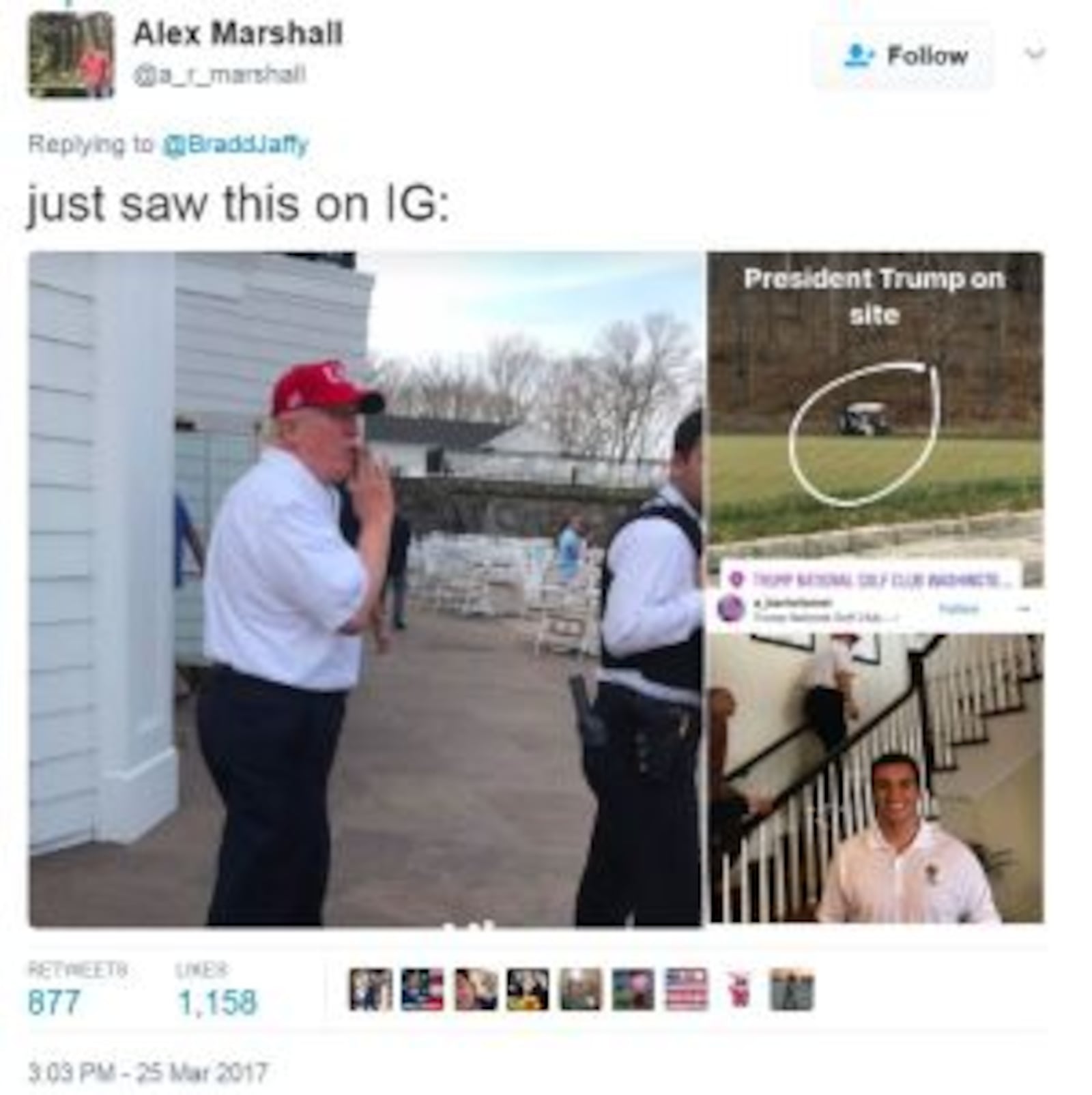Open the last liker avatar
Screen dimensions: 1092x1095
tap(792, 989)
